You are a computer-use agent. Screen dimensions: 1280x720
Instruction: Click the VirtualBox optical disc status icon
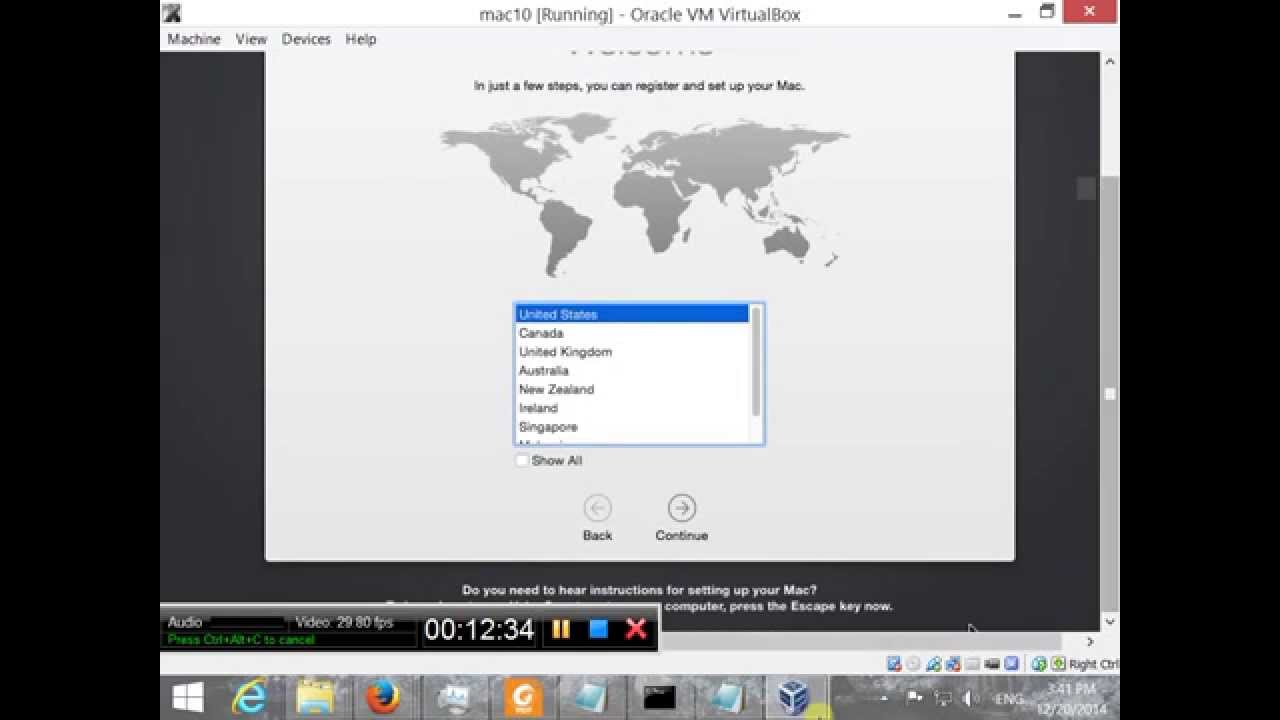pos(913,664)
